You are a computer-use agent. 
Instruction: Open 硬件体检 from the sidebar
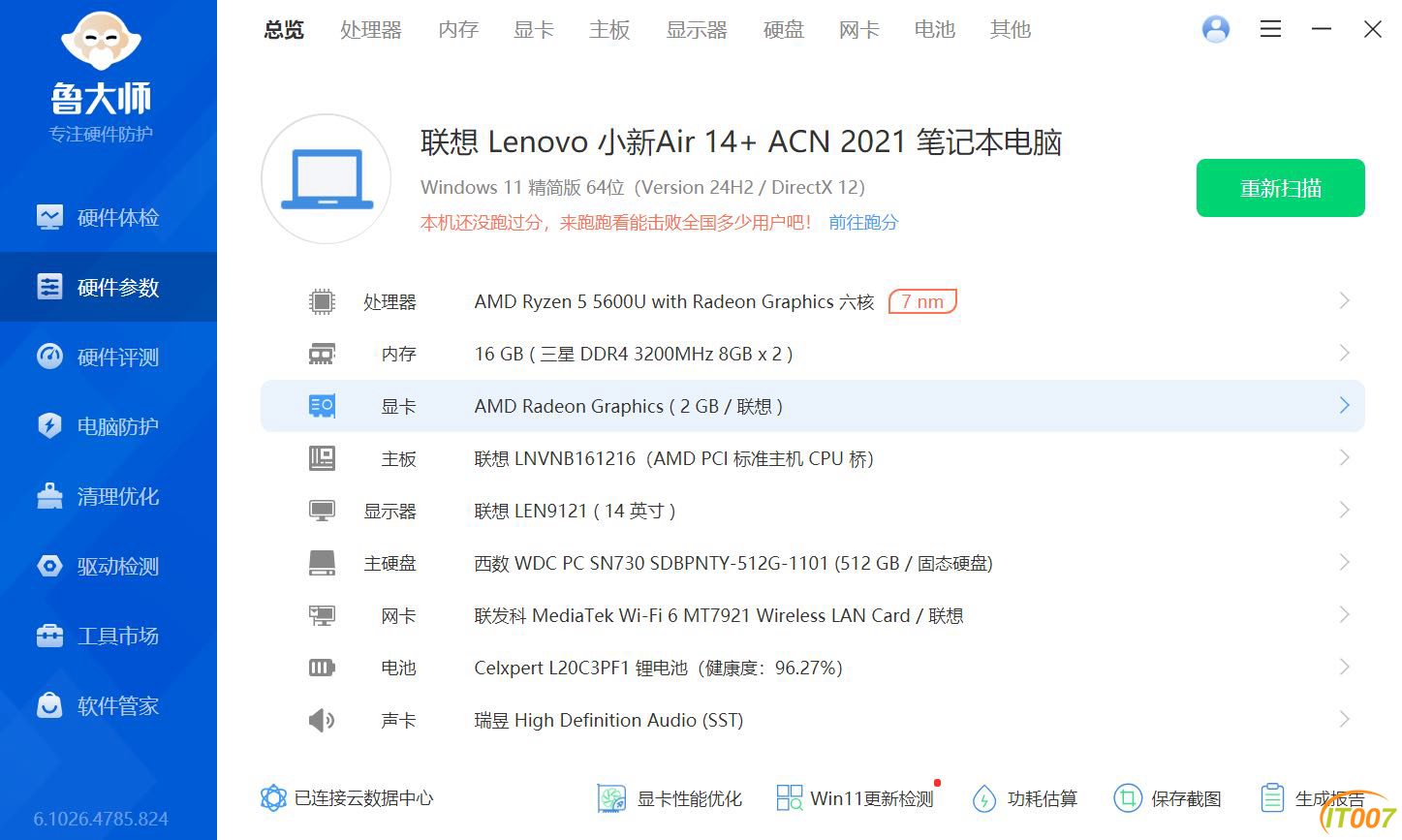[x=109, y=217]
